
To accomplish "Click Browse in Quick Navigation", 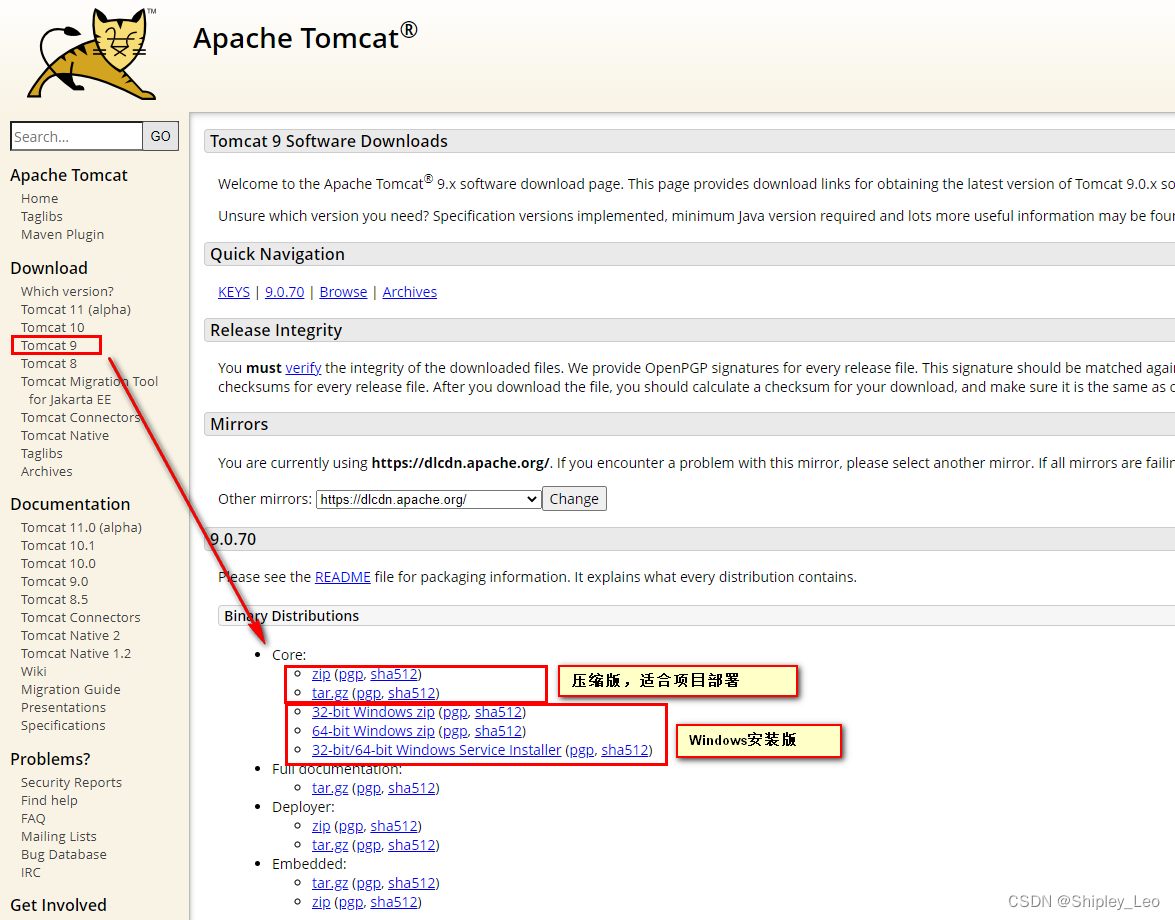I will click(343, 292).
